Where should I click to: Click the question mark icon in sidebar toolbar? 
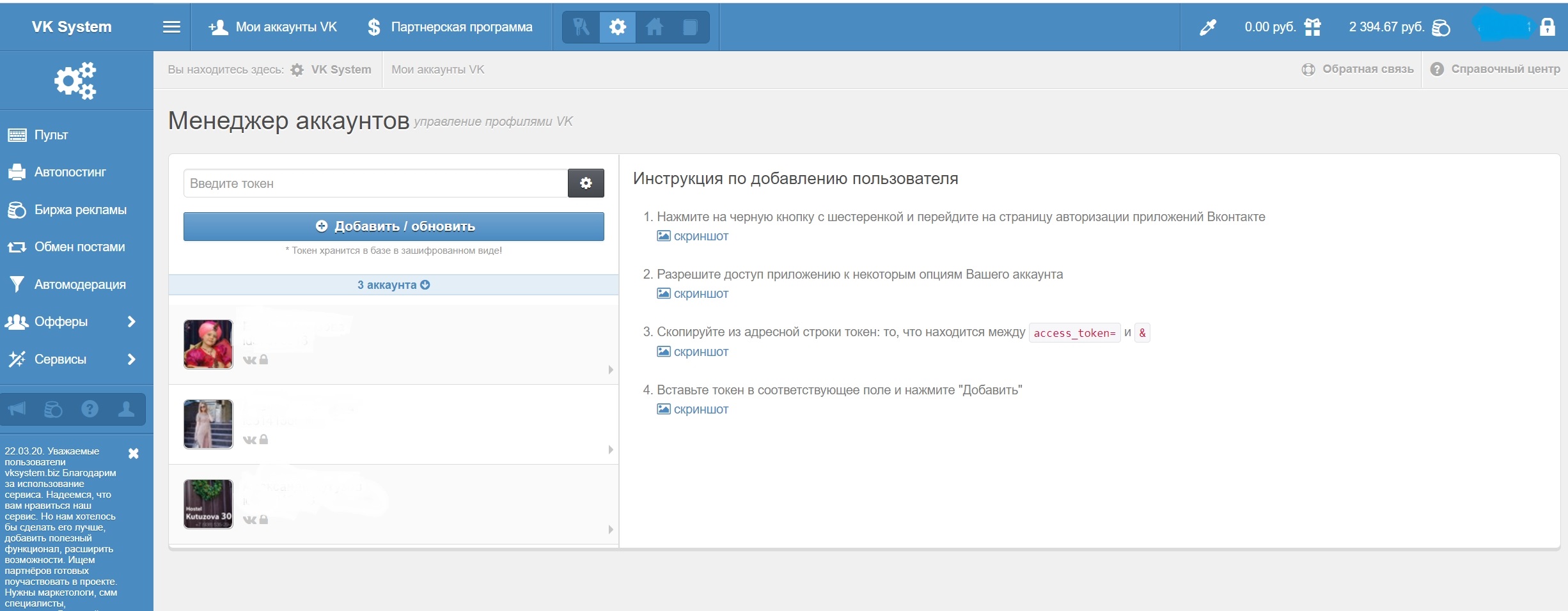click(x=90, y=409)
